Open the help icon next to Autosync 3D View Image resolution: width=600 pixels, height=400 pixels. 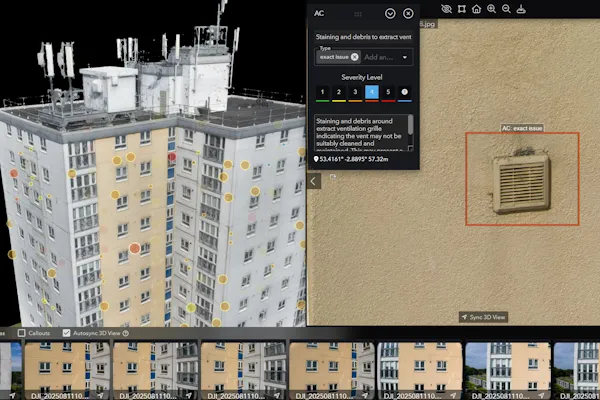126,333
